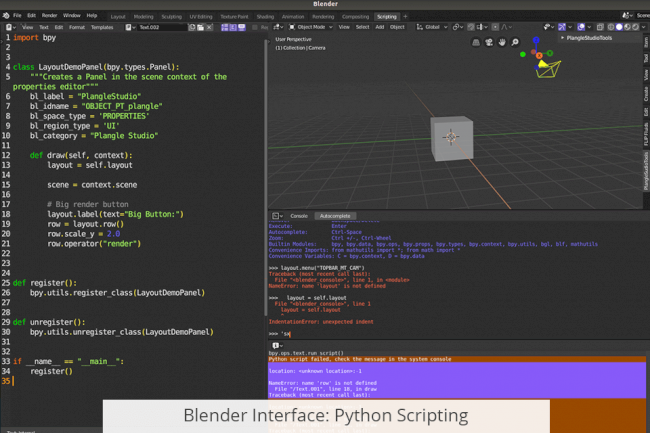Open the File menu
The width and height of the screenshot is (650, 433).
pos(17,16)
